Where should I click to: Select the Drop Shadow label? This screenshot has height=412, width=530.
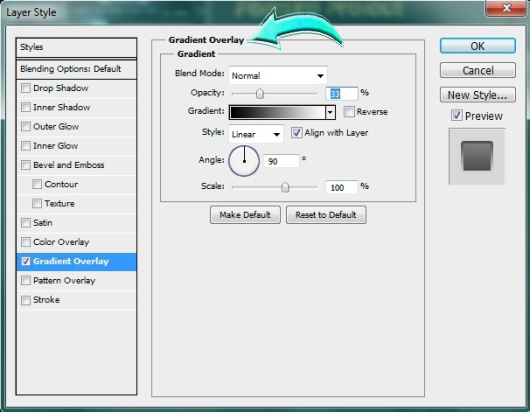pyautogui.click(x=61, y=88)
